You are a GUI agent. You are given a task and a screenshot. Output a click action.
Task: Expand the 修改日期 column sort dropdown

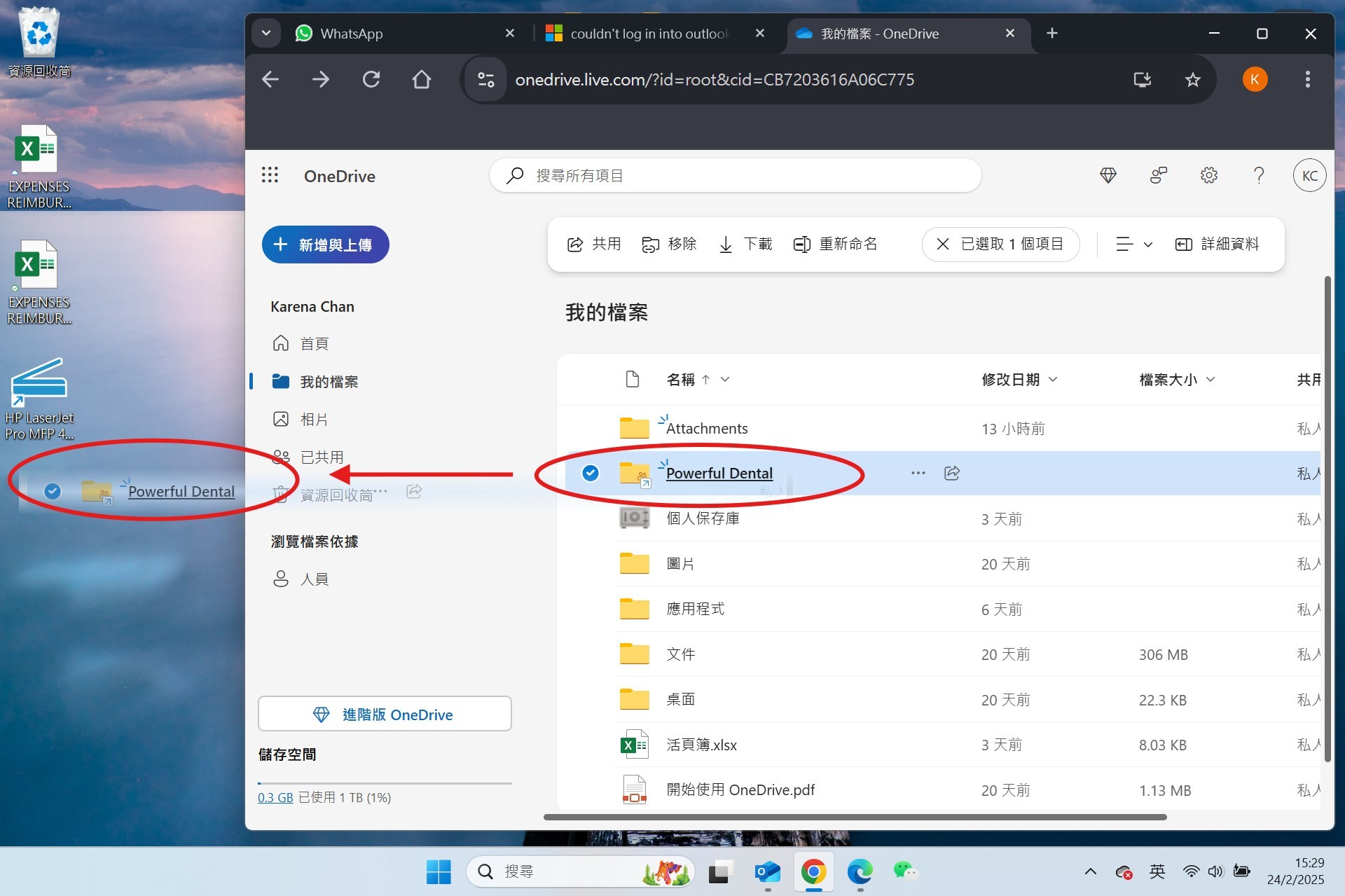(x=1052, y=379)
